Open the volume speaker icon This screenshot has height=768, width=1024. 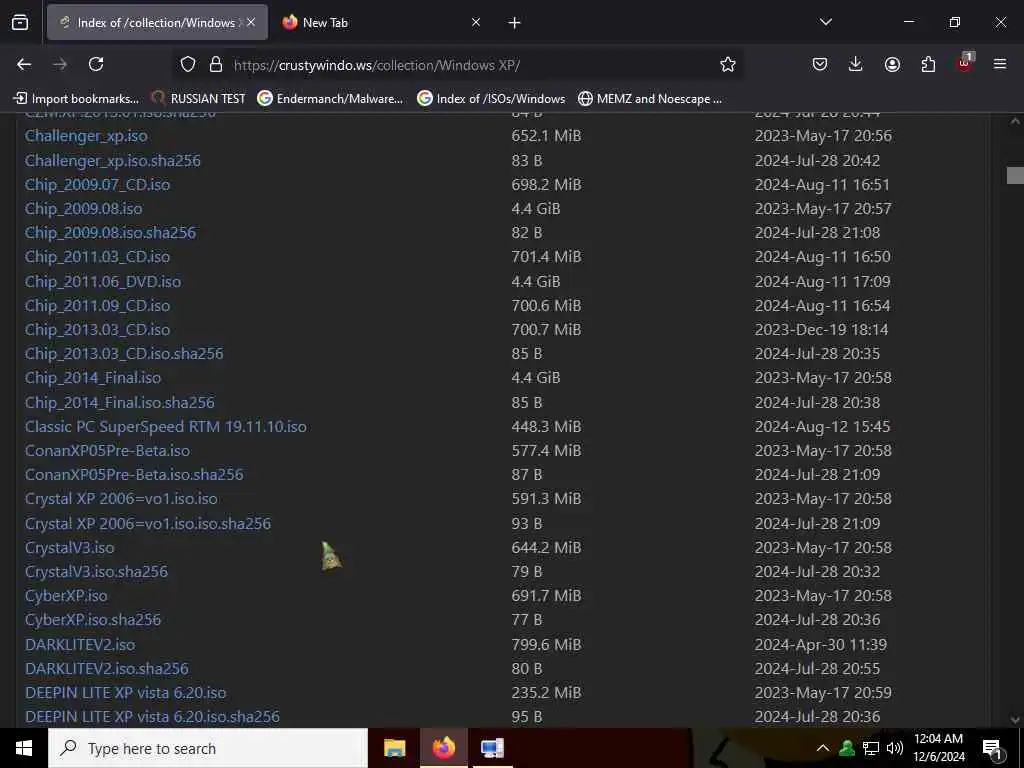[895, 748]
